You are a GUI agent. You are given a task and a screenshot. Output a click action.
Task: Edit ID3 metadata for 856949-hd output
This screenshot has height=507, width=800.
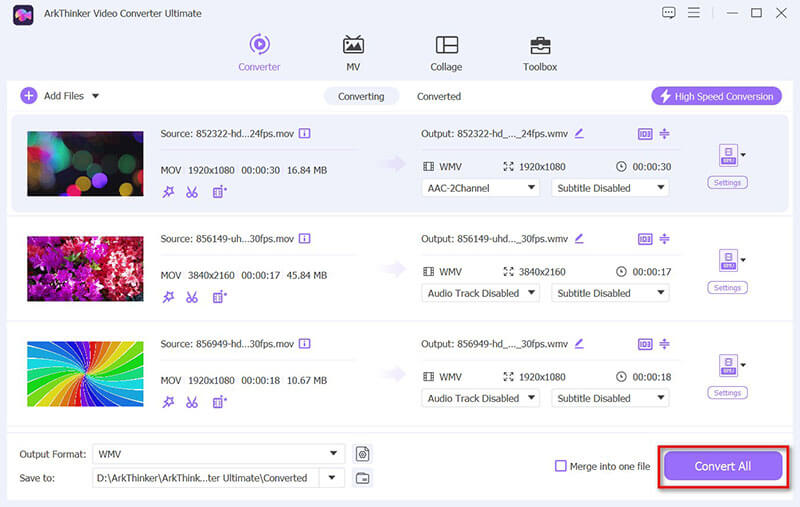coord(645,344)
